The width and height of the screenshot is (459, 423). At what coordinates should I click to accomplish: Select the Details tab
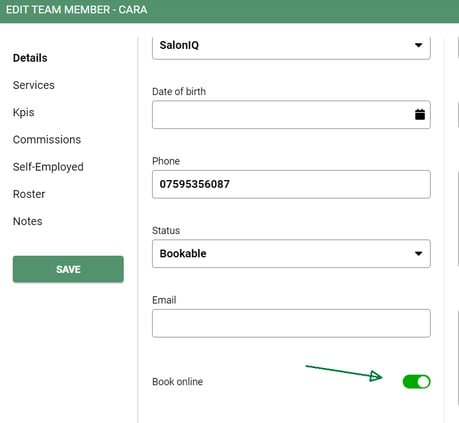(30, 58)
